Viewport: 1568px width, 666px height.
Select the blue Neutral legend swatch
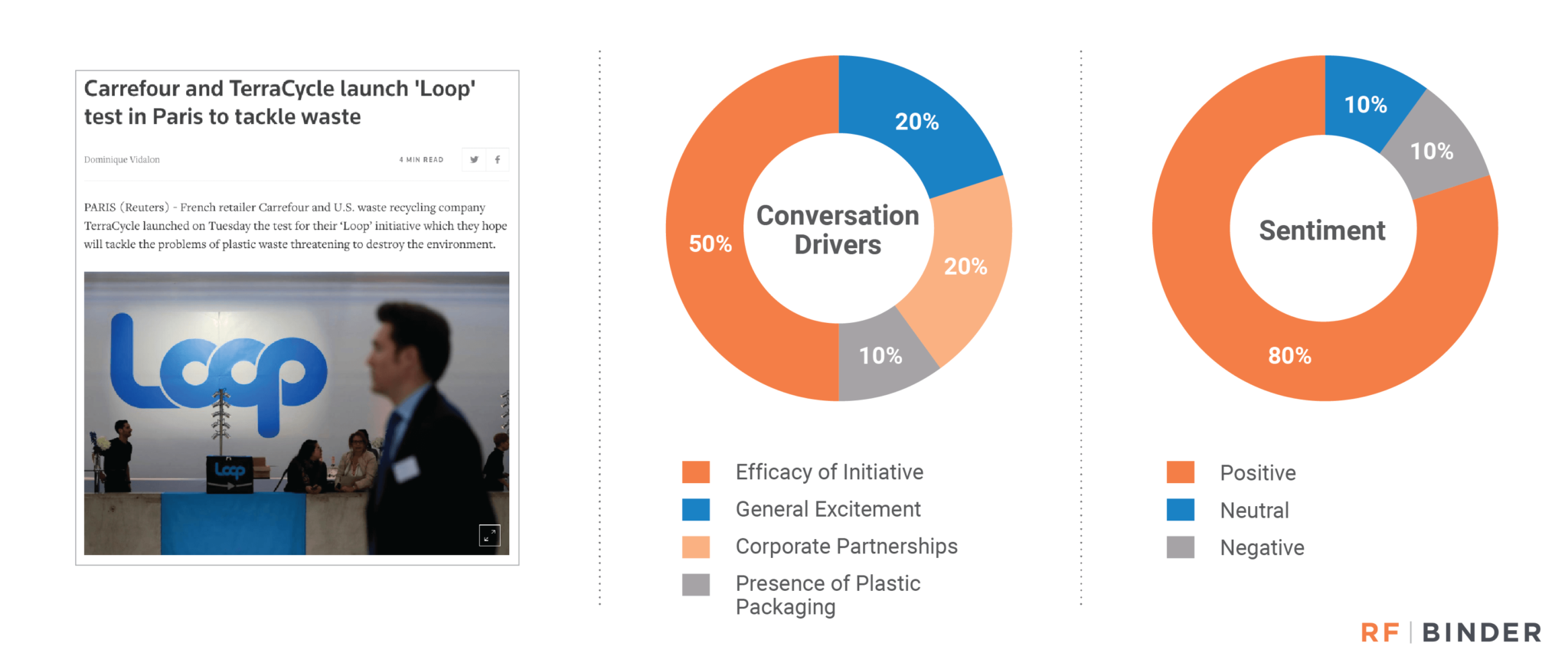click(1181, 510)
